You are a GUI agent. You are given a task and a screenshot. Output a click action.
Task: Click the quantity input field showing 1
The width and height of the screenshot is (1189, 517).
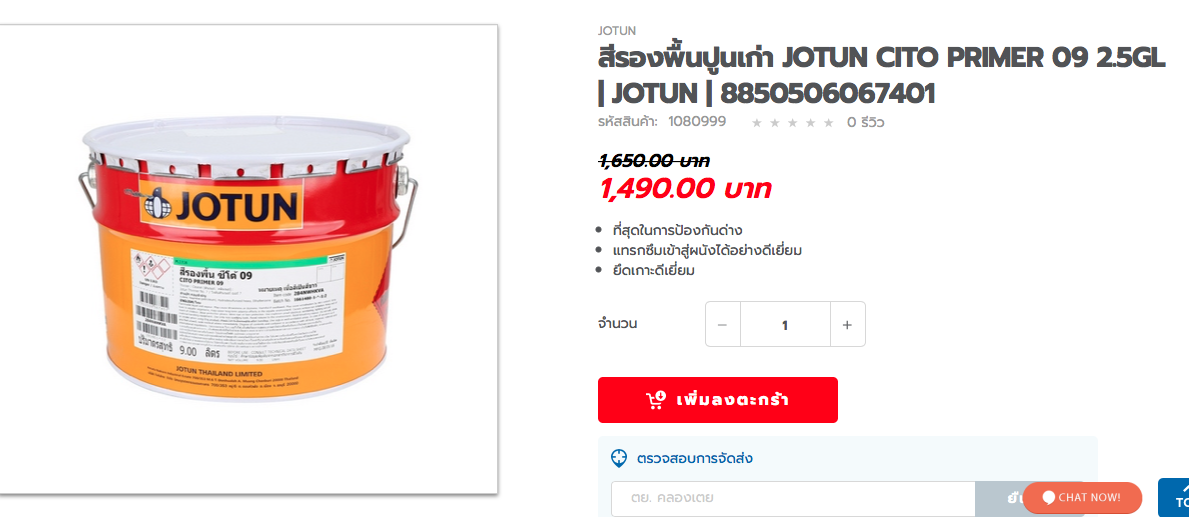tap(785, 324)
